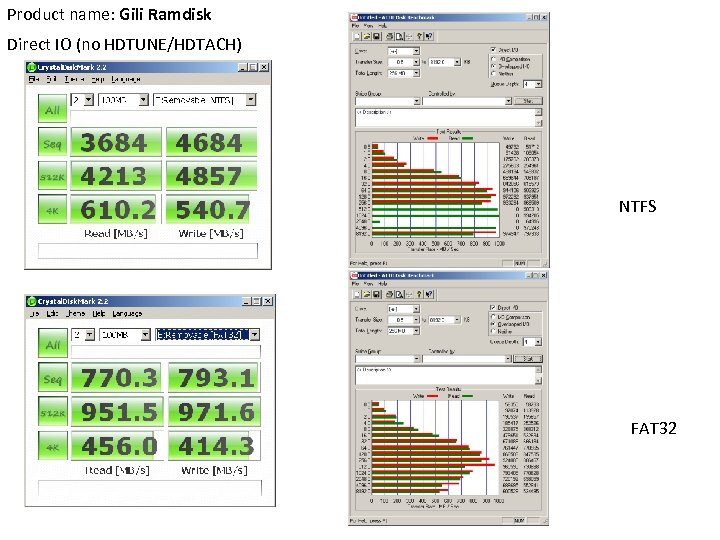Click Print icon in lower ATTO toolbar
The image size is (720, 540).
389,294
